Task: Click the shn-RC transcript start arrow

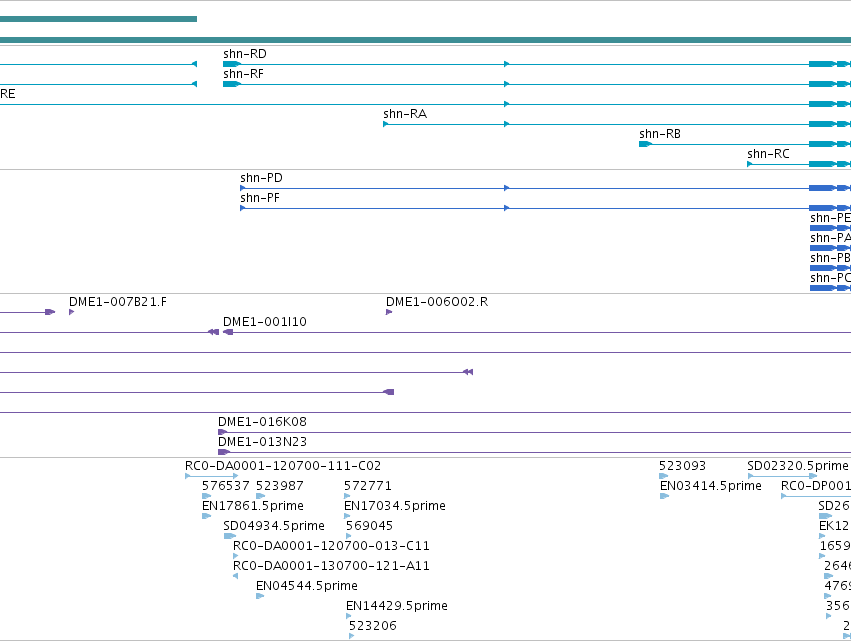Action: tap(750, 164)
